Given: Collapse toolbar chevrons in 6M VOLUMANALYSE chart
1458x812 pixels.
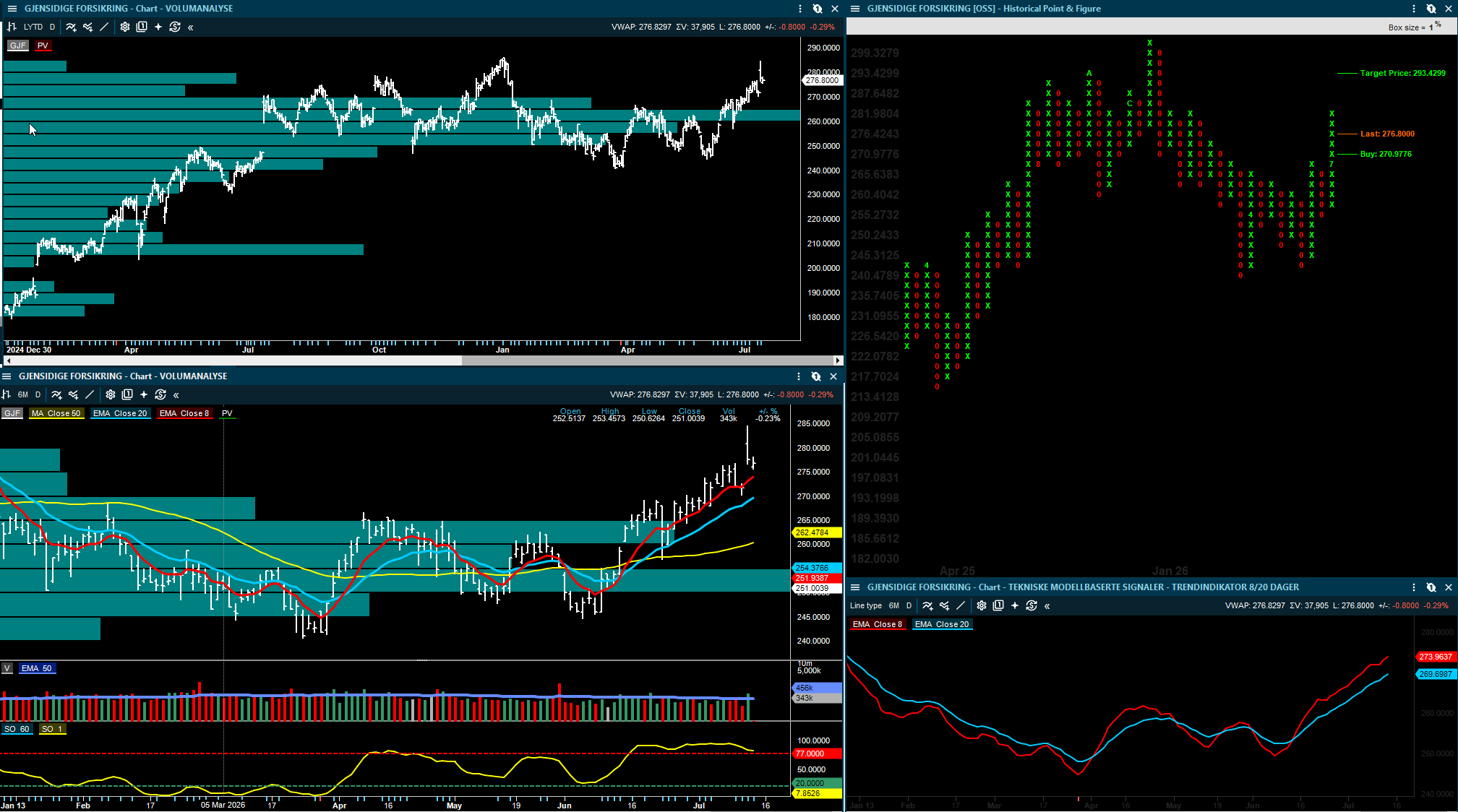Looking at the screenshot, I should click(176, 395).
